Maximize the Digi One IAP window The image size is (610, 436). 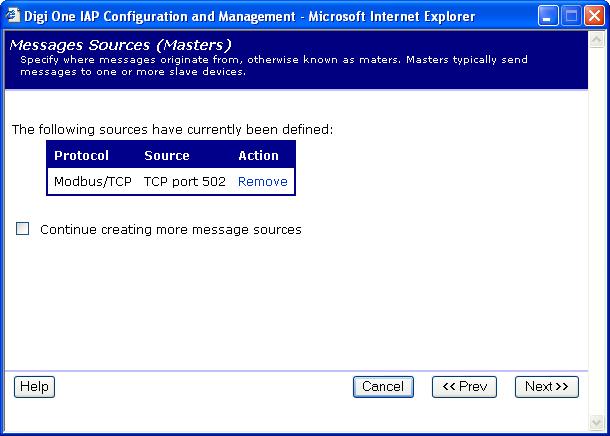coord(570,16)
